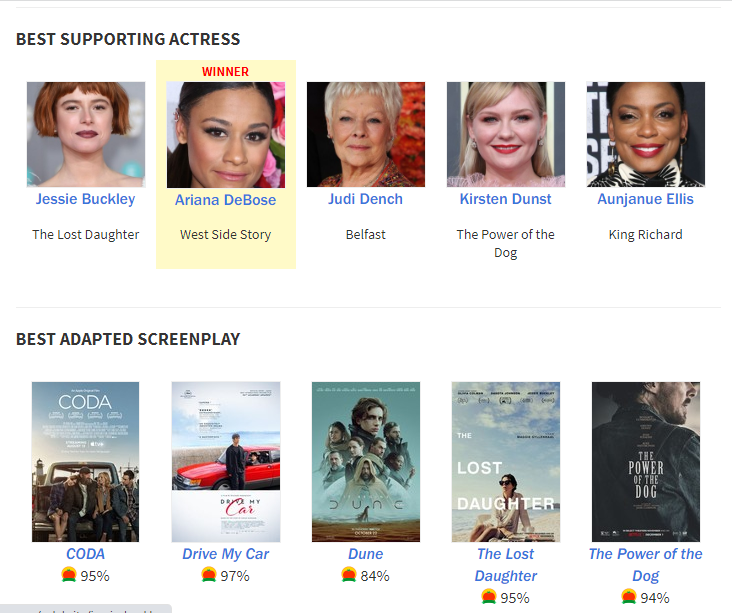Click the red WINNER label
This screenshot has width=732, height=613.
(x=225, y=71)
